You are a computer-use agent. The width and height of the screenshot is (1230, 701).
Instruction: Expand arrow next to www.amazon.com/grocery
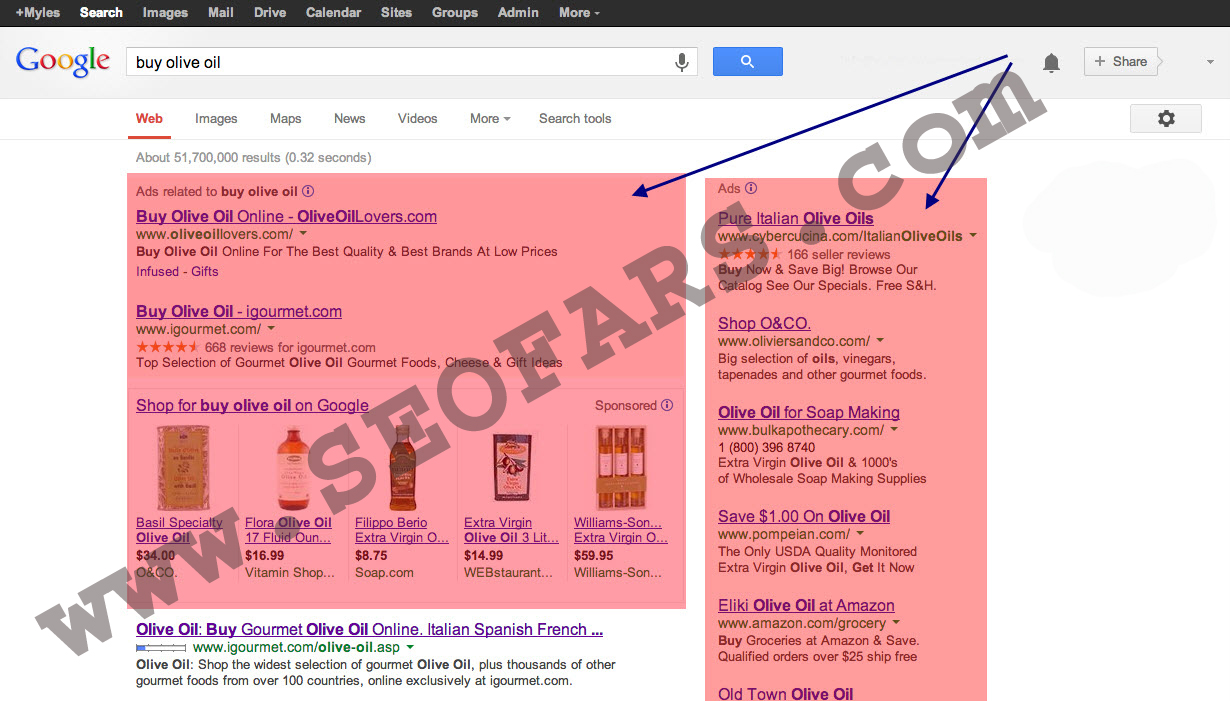click(896, 623)
